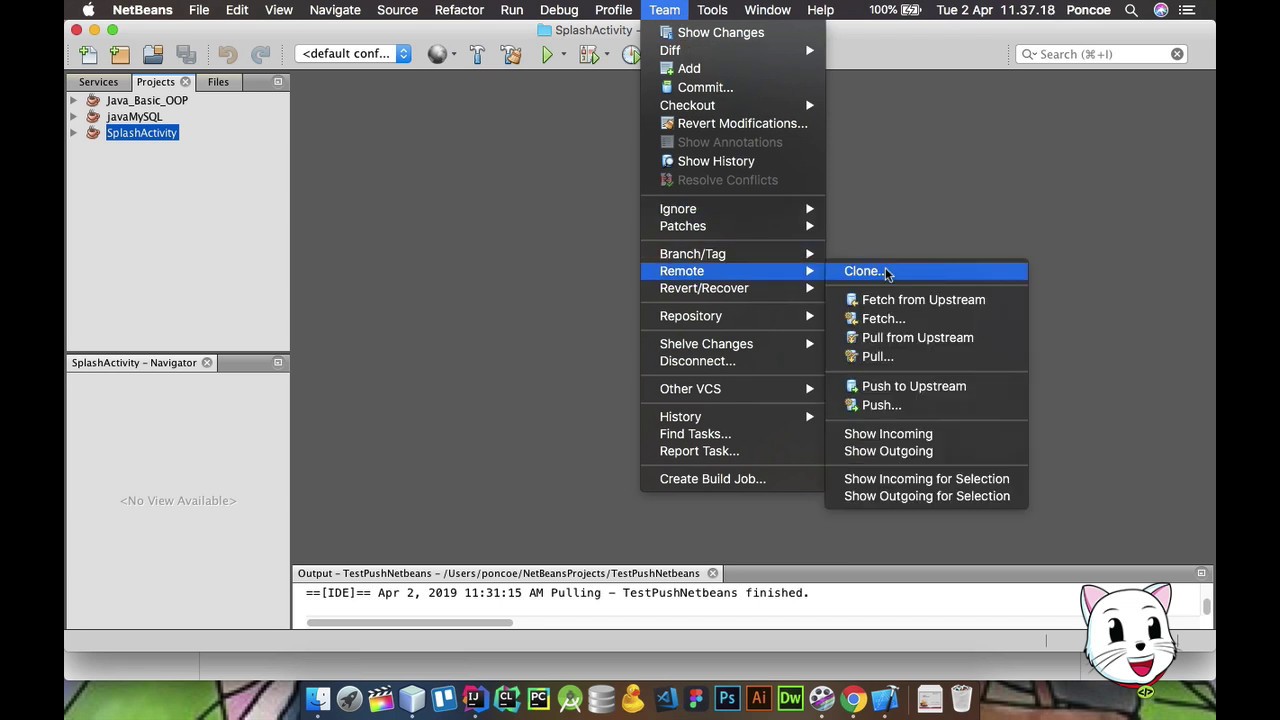Open Photoshop from the Dock
1280x720 pixels.
[x=727, y=698]
